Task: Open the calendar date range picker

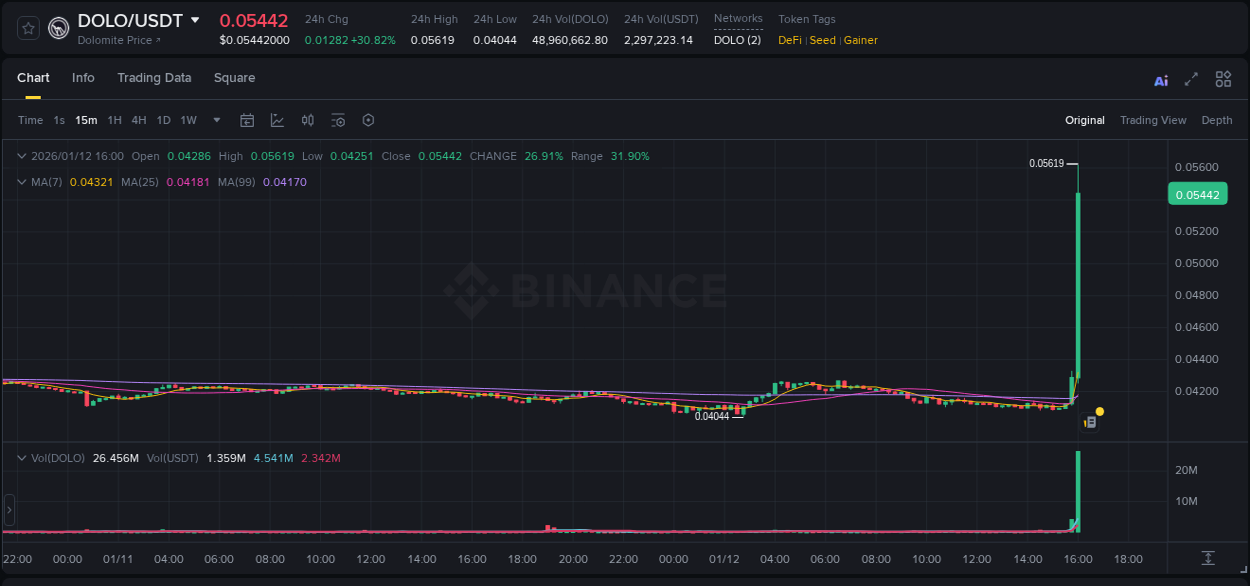Action: [x=247, y=120]
